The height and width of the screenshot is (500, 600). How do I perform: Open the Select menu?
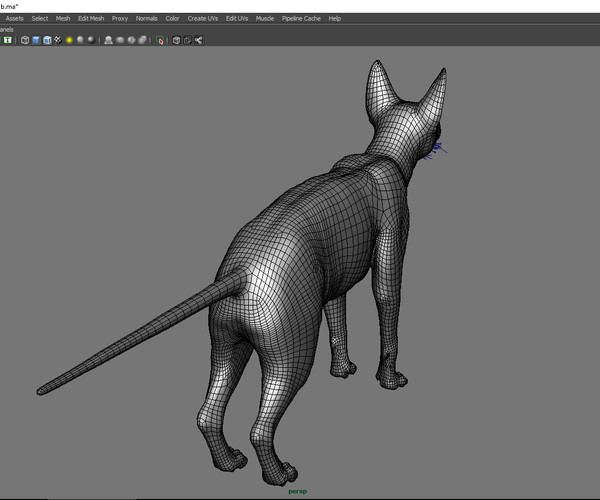coord(40,18)
